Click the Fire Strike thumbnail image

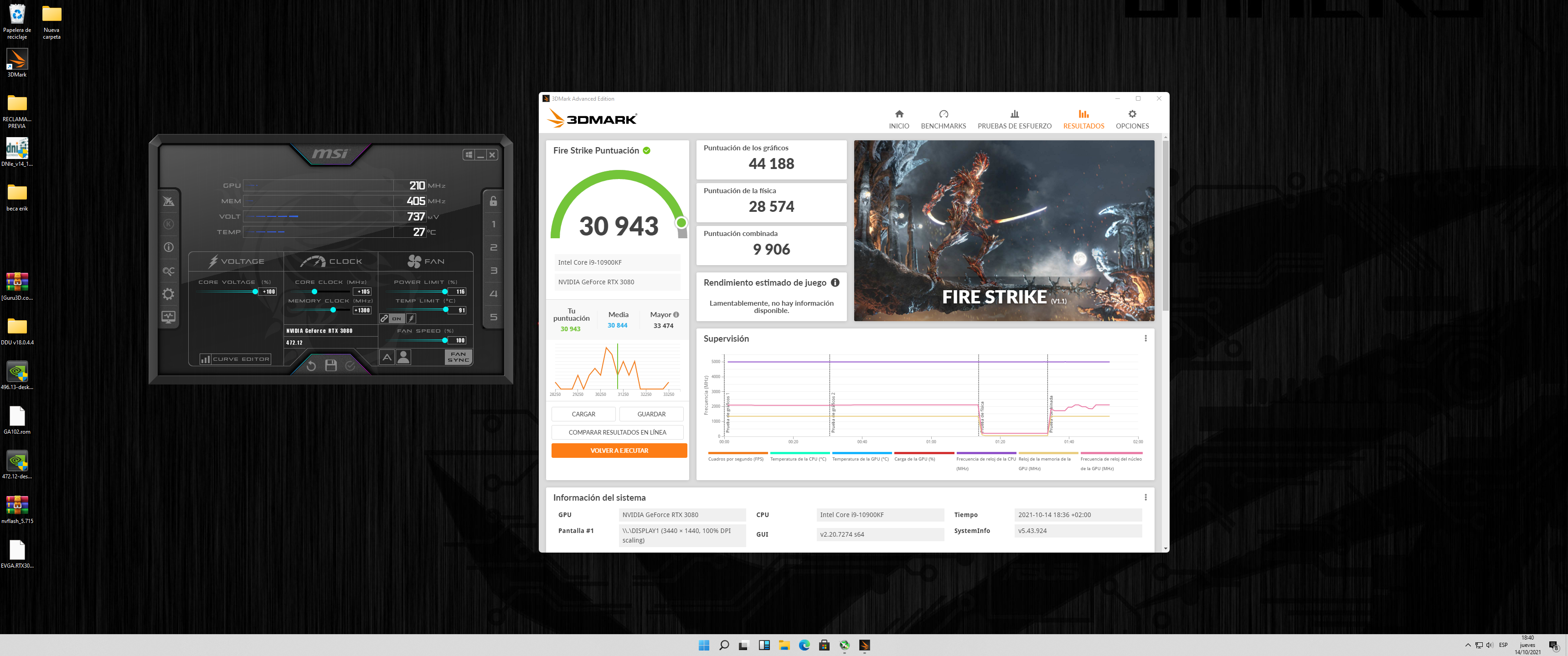click(x=1004, y=231)
